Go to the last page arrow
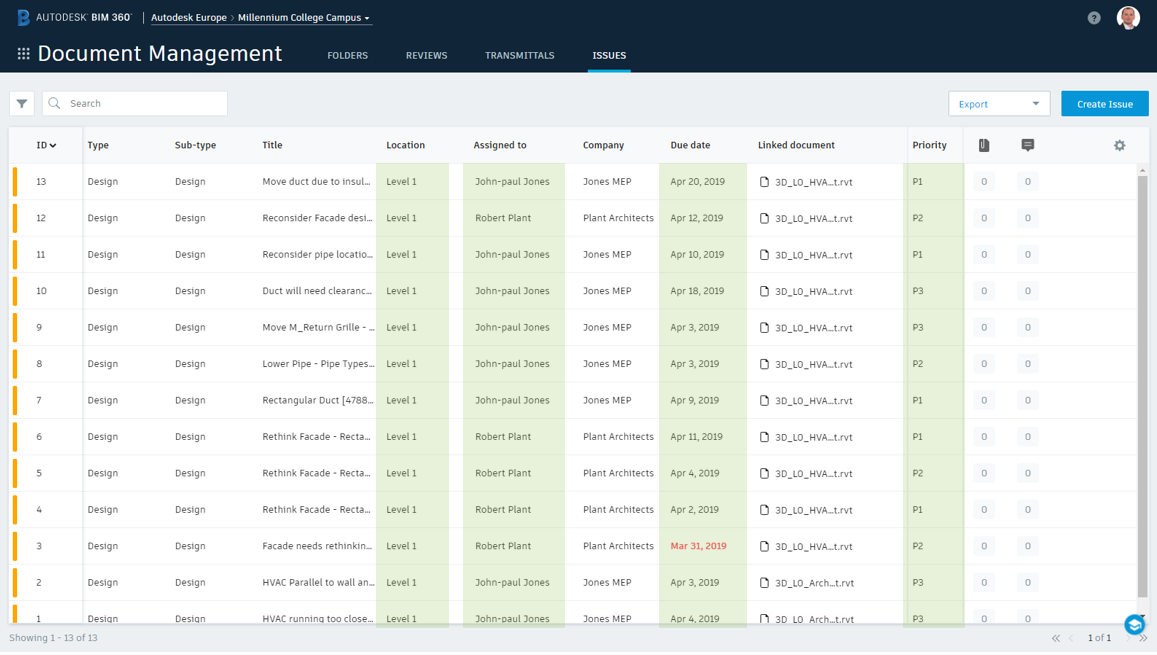The width and height of the screenshot is (1157, 655). tap(1143, 638)
